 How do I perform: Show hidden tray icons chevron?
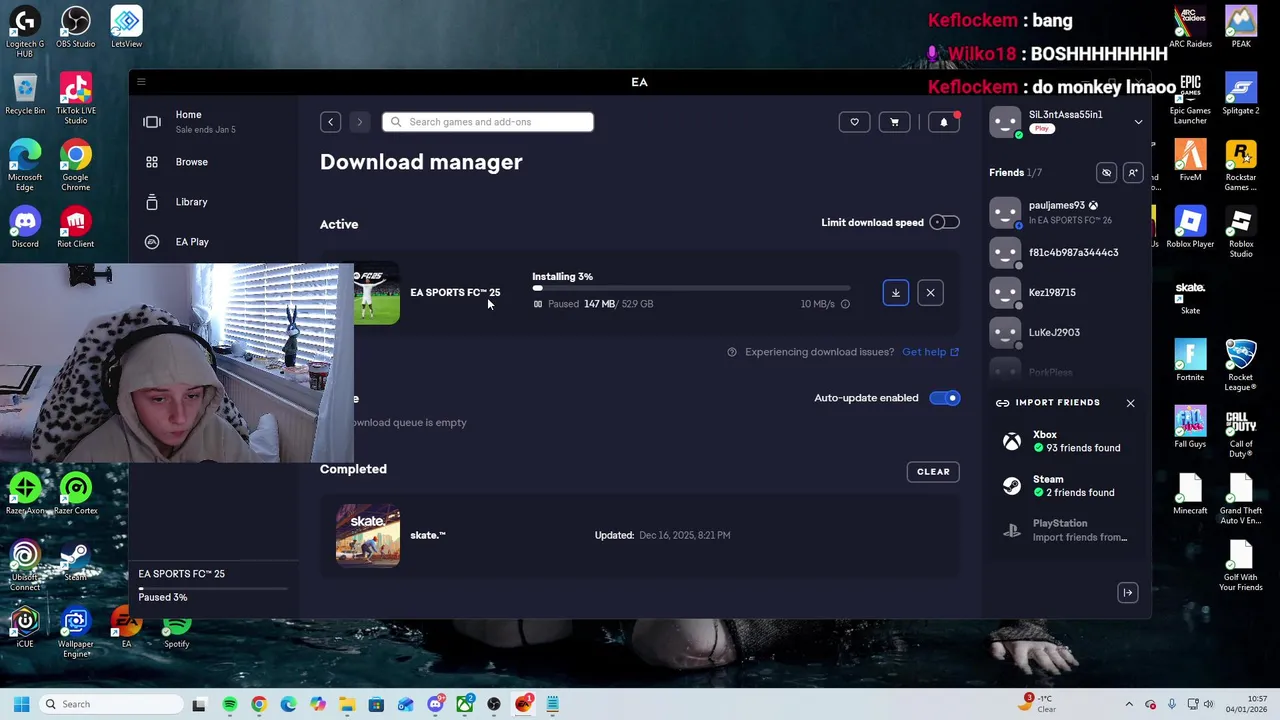(x=1129, y=704)
